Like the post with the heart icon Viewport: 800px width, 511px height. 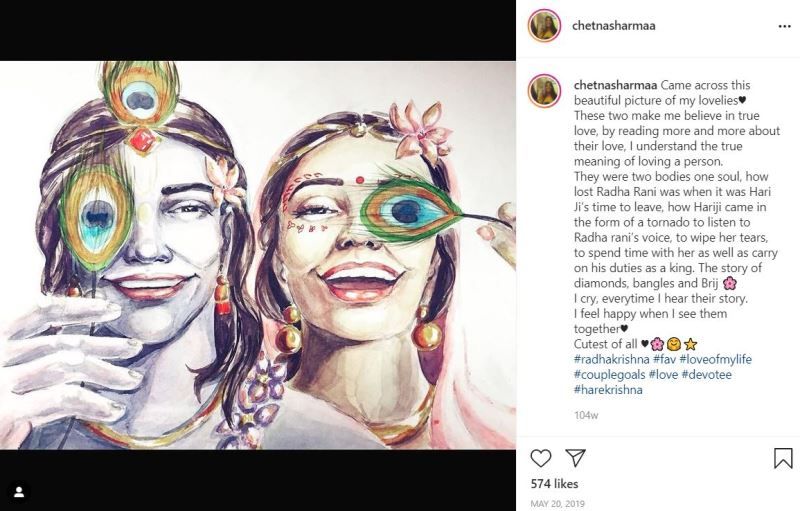(541, 458)
